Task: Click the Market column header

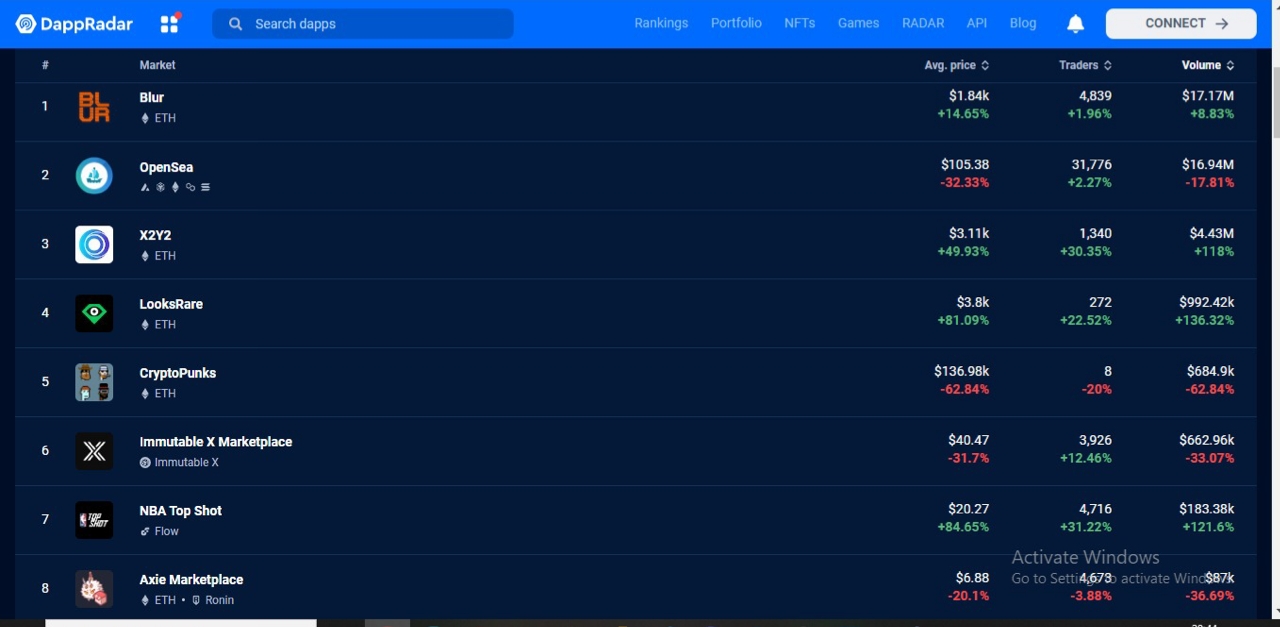Action: coord(157,65)
